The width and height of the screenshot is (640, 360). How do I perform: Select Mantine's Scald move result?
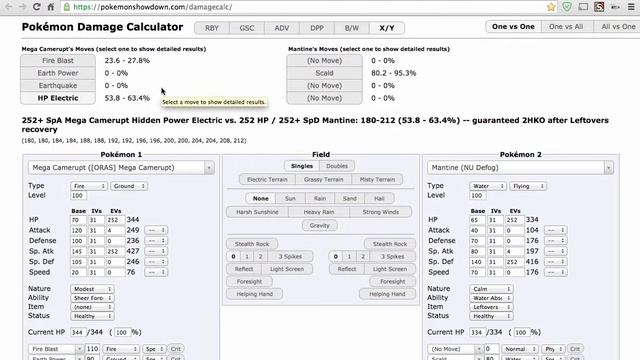pyautogui.click(x=324, y=73)
